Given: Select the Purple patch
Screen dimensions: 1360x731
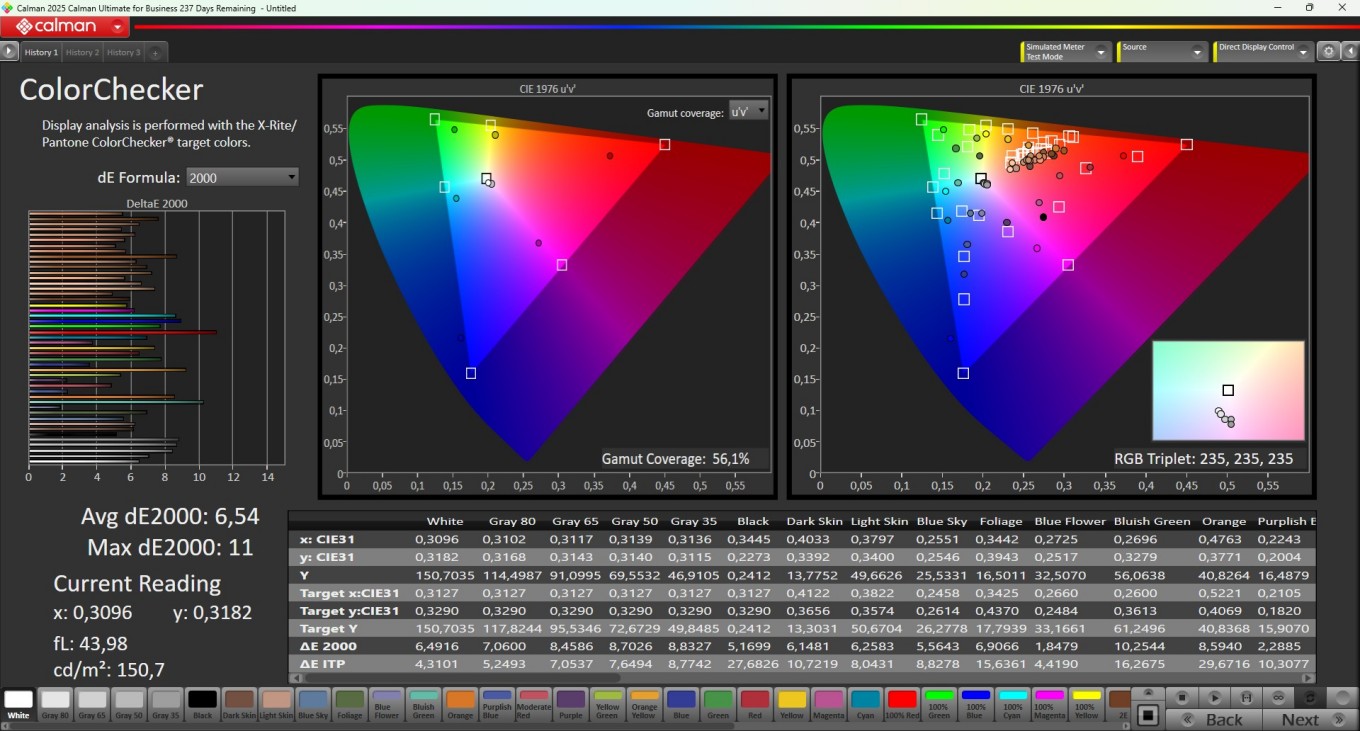Looking at the screenshot, I should coord(571,704).
